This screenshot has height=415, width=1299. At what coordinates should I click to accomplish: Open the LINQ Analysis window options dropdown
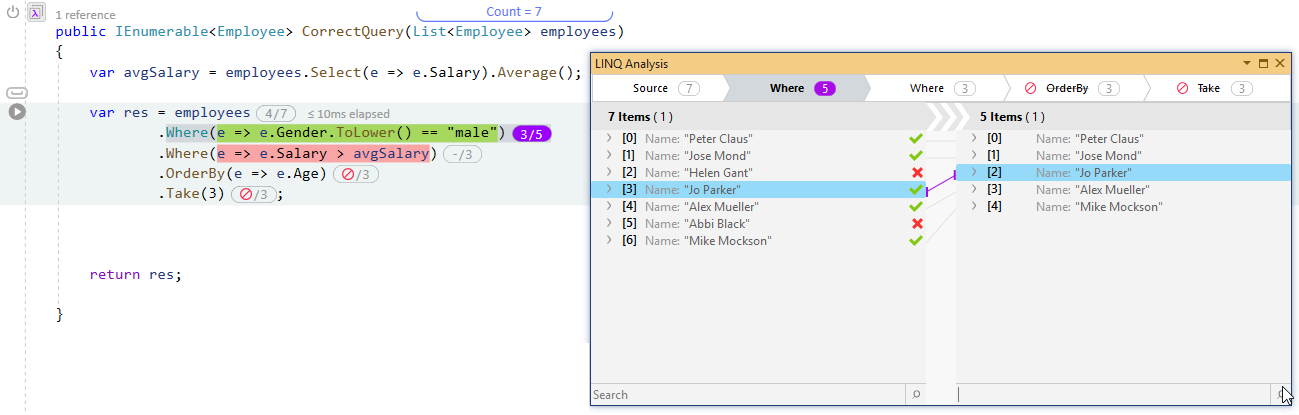(x=1246, y=63)
